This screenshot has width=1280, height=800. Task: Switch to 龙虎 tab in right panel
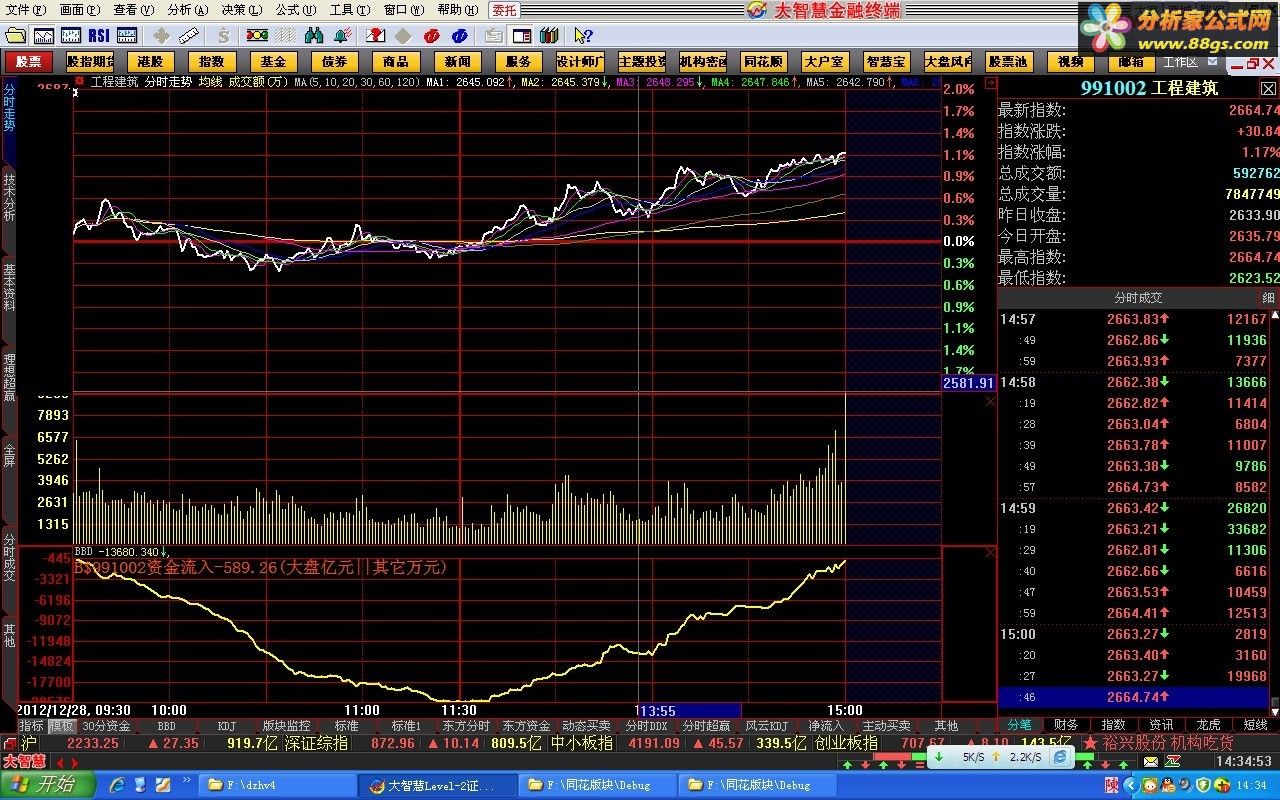[x=1208, y=725]
